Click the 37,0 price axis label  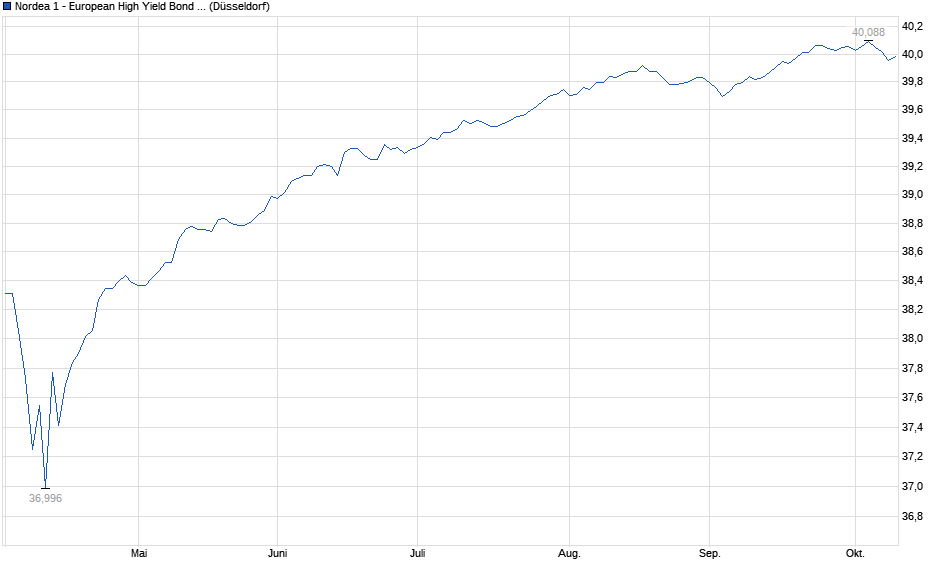pyautogui.click(x=912, y=486)
